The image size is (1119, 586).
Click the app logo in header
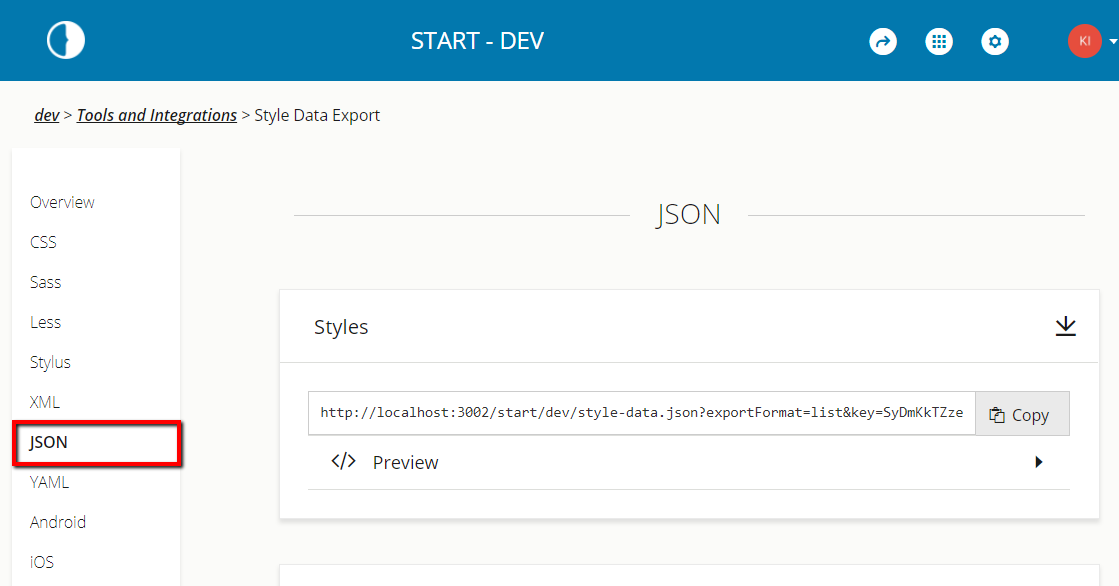pyautogui.click(x=66, y=40)
